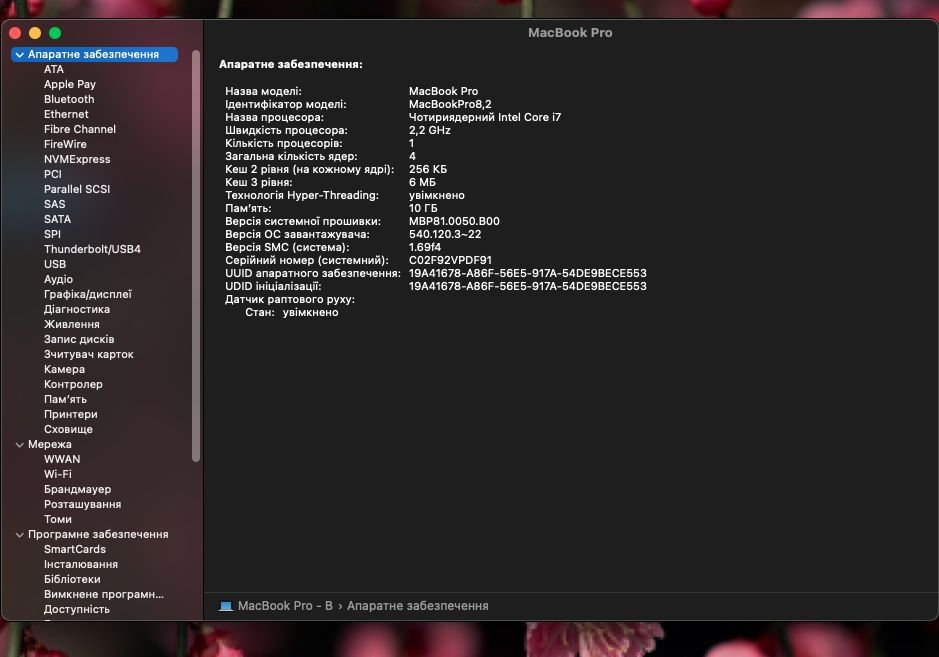The width and height of the screenshot is (939, 657).
Task: Open Доступність in the sidebar
Action: pyautogui.click(x=77, y=609)
